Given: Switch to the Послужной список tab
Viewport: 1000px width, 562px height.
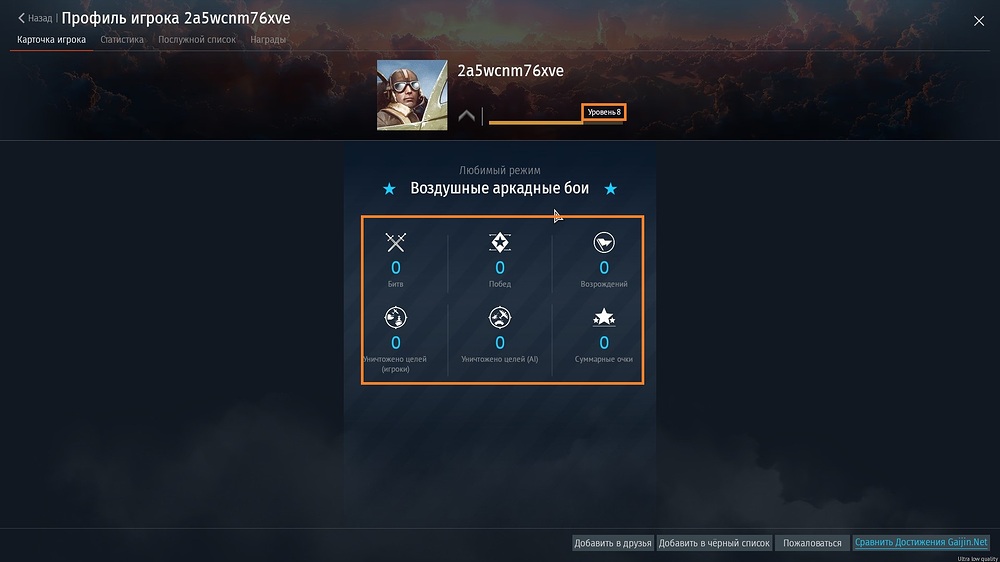Looking at the screenshot, I should 197,40.
